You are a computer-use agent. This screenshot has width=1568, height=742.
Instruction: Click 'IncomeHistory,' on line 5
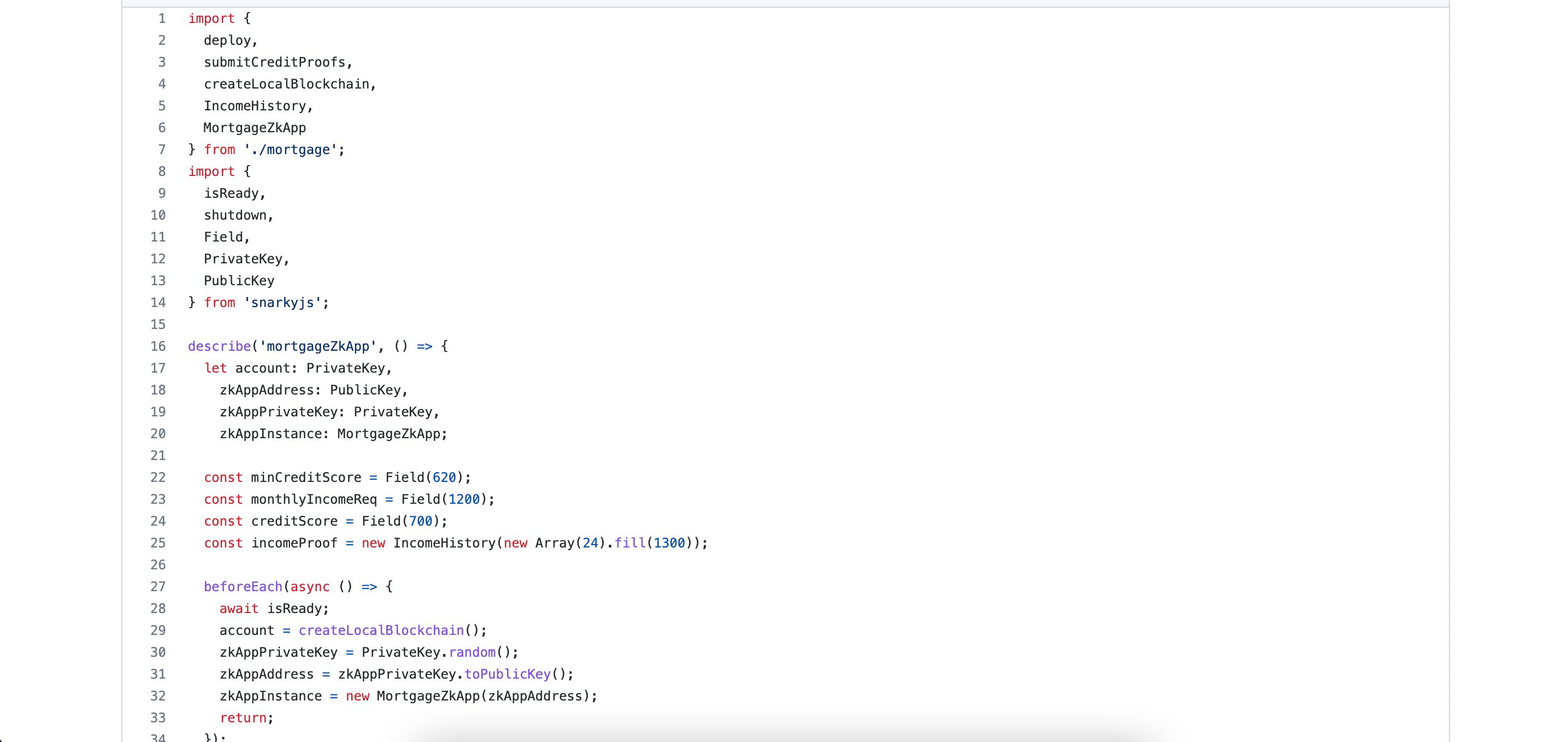pos(259,106)
